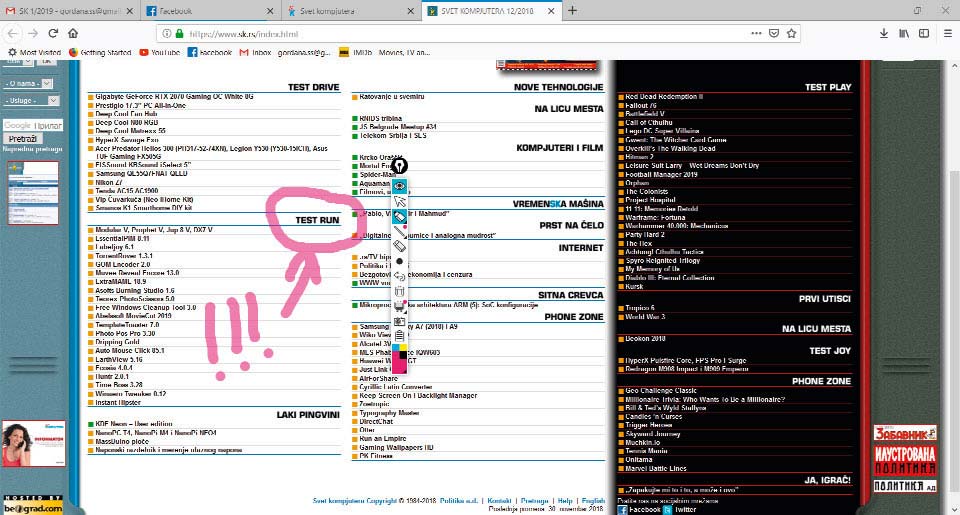Image resolution: width=960 pixels, height=515 pixels.
Task: Click the camera screenshot tool
Action: pyautogui.click(x=399, y=321)
